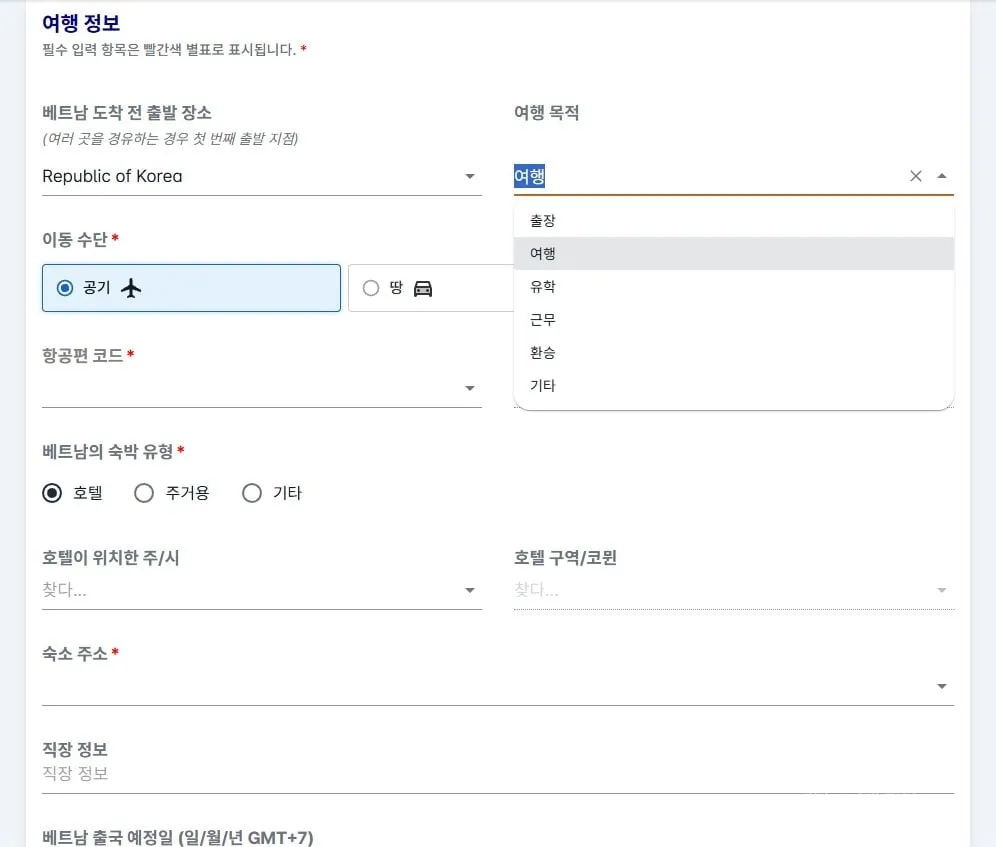Collapse the 여행 목적 dropdown arrow
This screenshot has height=847, width=996.
[x=942, y=176]
